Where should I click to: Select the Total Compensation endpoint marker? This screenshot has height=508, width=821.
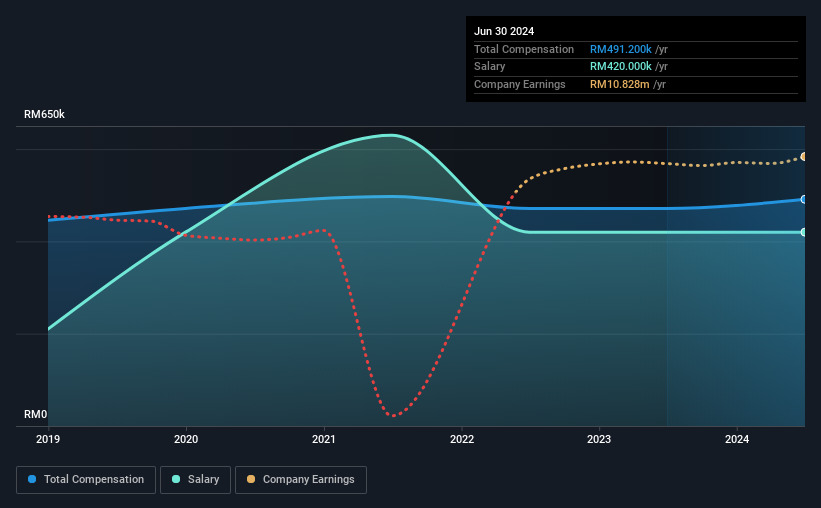tap(804, 200)
